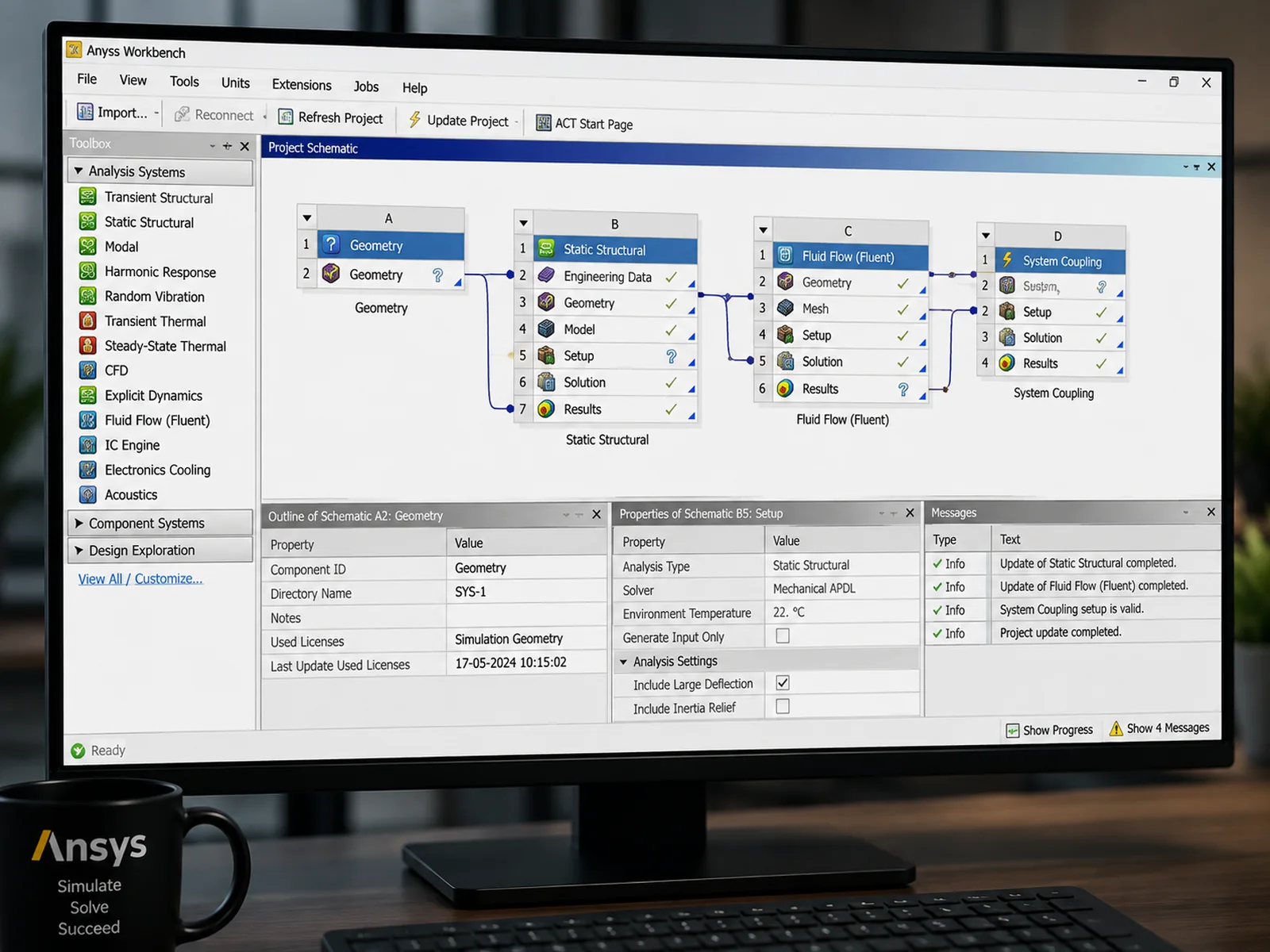1270x952 pixels.
Task: Click Mesh cell icon in system C
Action: click(785, 308)
